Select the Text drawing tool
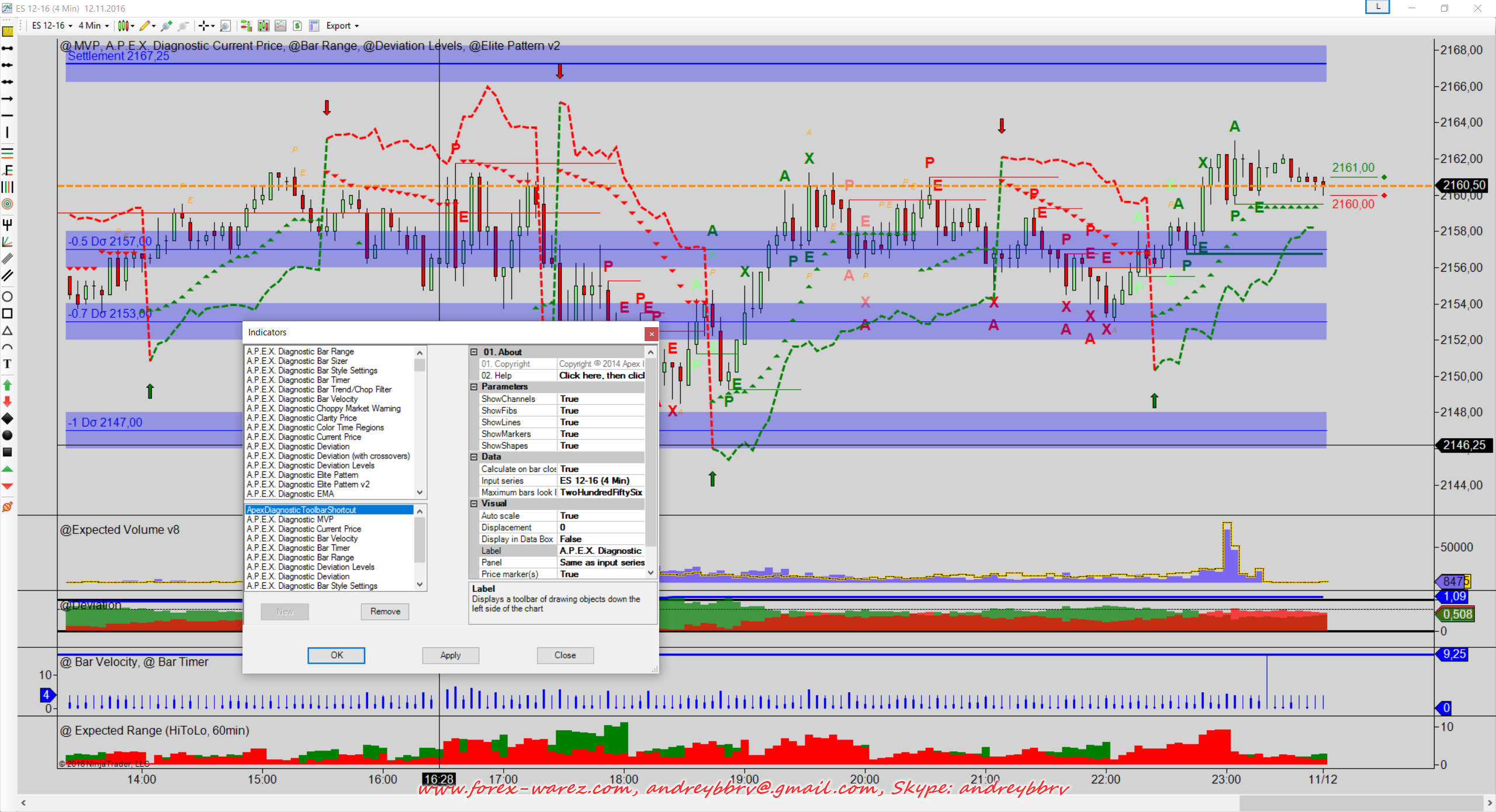This screenshot has height=812, width=1496. click(8, 363)
